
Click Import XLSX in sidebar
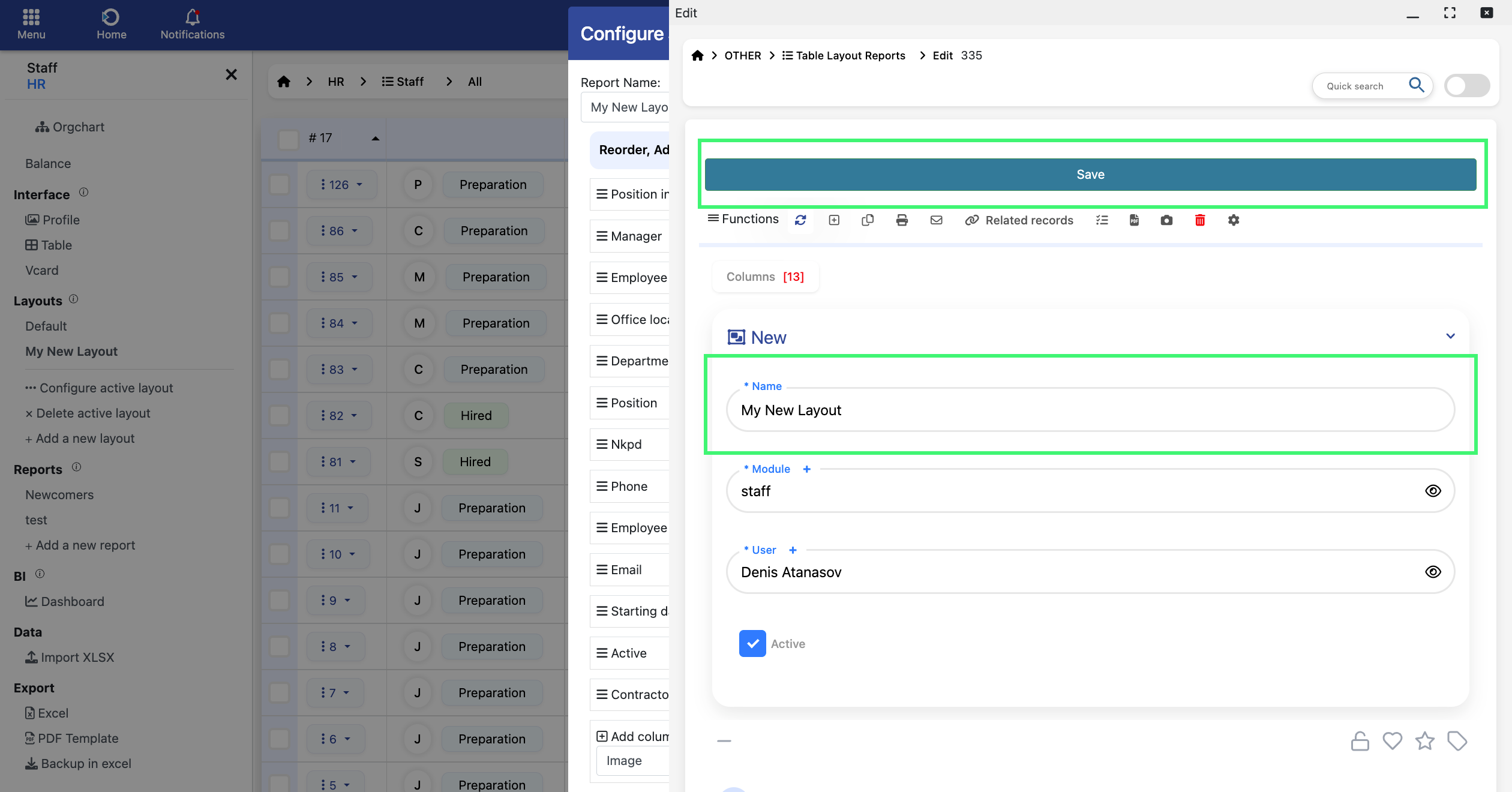(70, 658)
